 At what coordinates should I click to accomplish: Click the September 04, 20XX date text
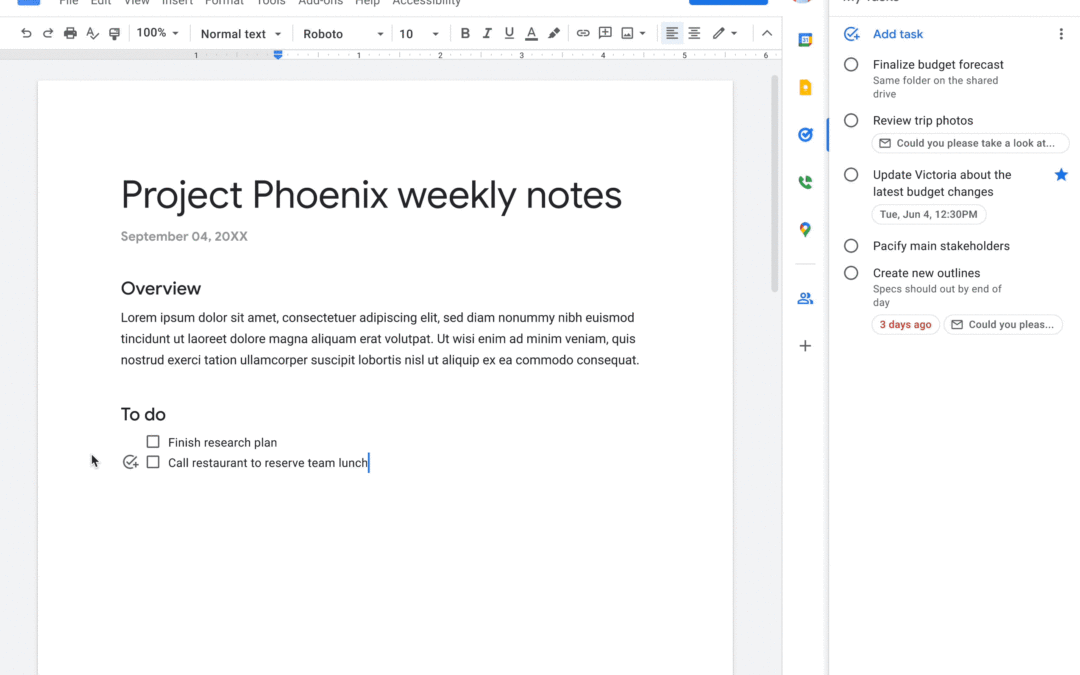coord(184,236)
